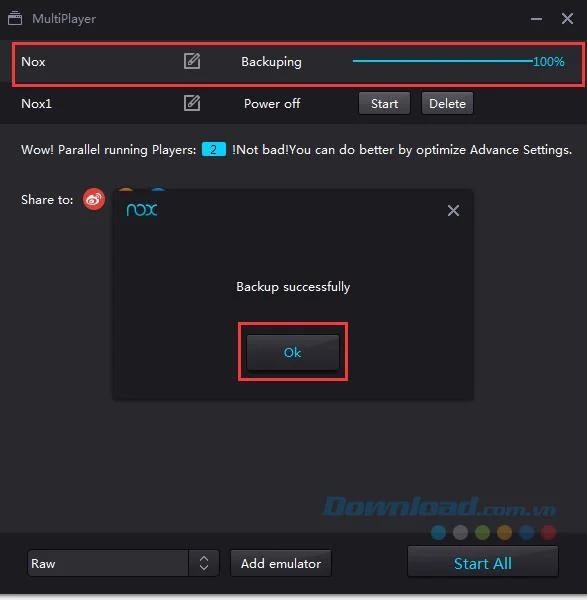Click the Power off status text
Image resolution: width=587 pixels, height=600 pixels.
coord(272,104)
